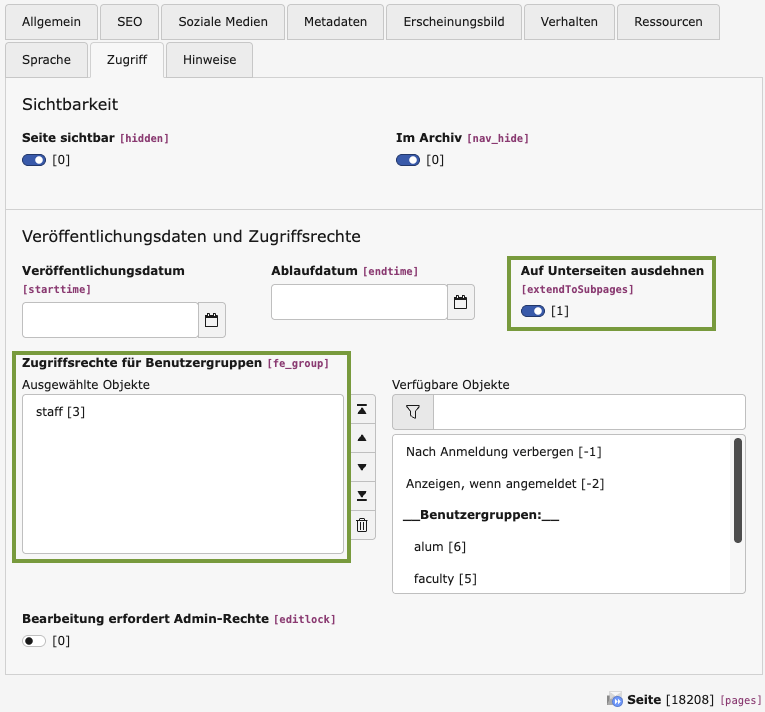Viewport: 765px width, 712px height.
Task: Move selected group to bottom of list
Action: [x=362, y=496]
